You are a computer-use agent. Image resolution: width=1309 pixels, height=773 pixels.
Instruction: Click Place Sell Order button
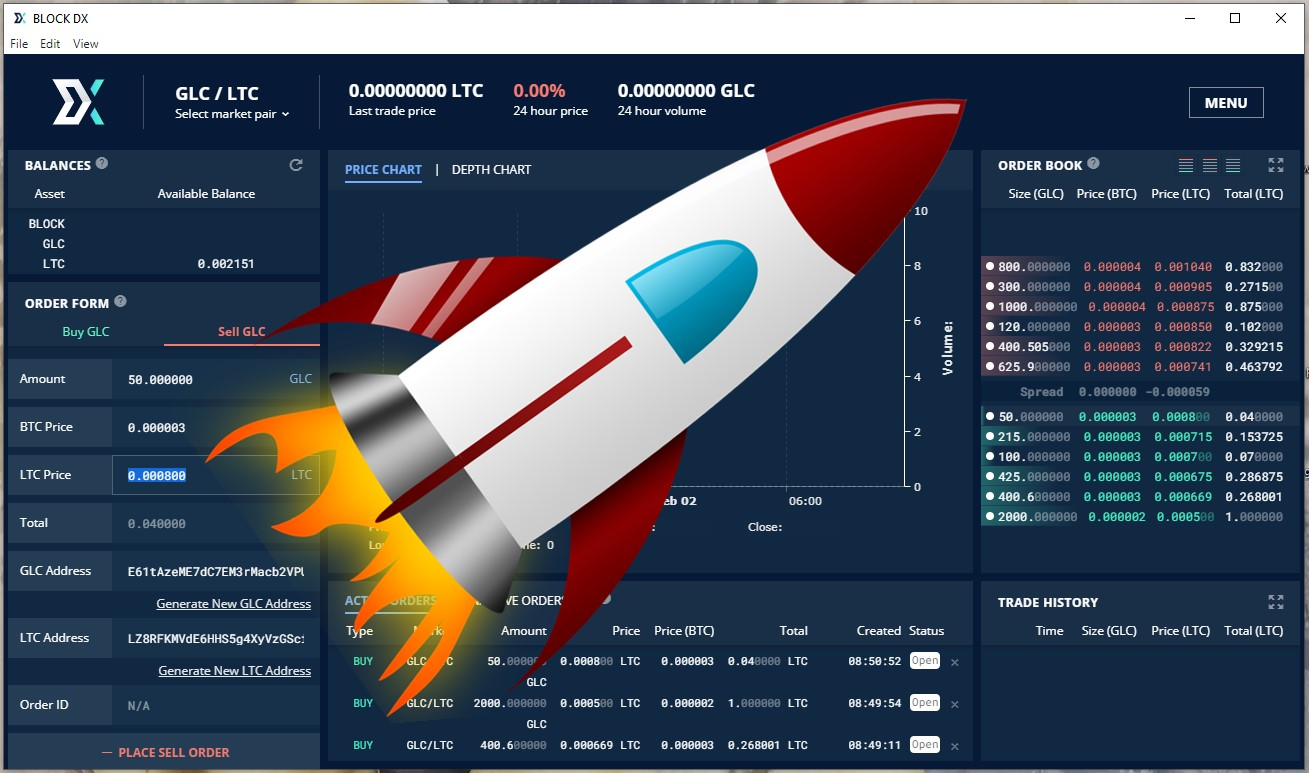tap(166, 752)
